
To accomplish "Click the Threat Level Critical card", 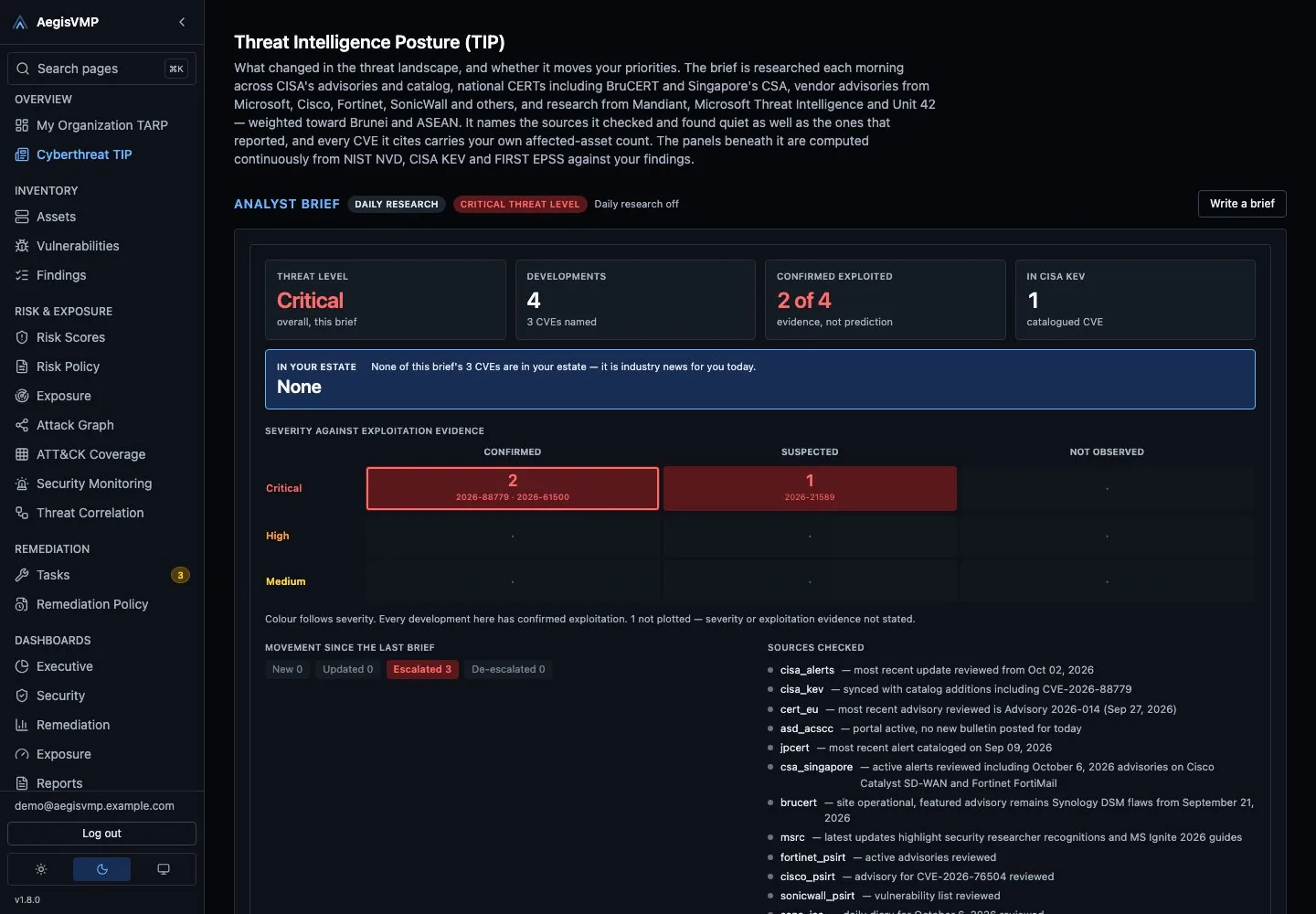I will (x=385, y=300).
